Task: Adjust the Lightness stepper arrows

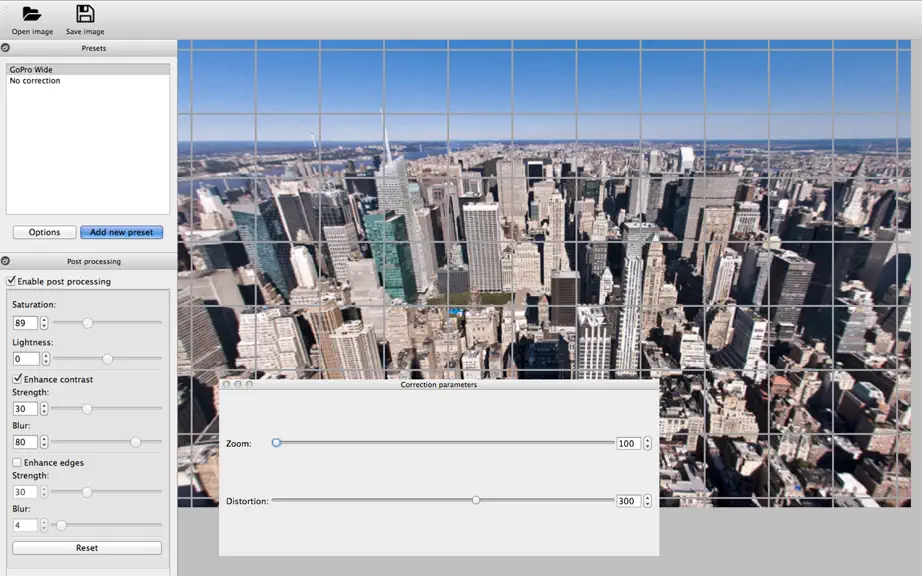Action: click(46, 359)
